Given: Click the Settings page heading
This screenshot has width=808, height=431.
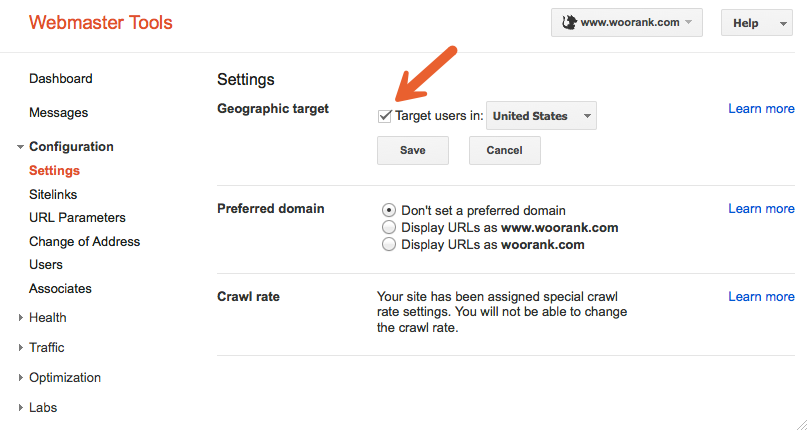Looking at the screenshot, I should (x=246, y=79).
